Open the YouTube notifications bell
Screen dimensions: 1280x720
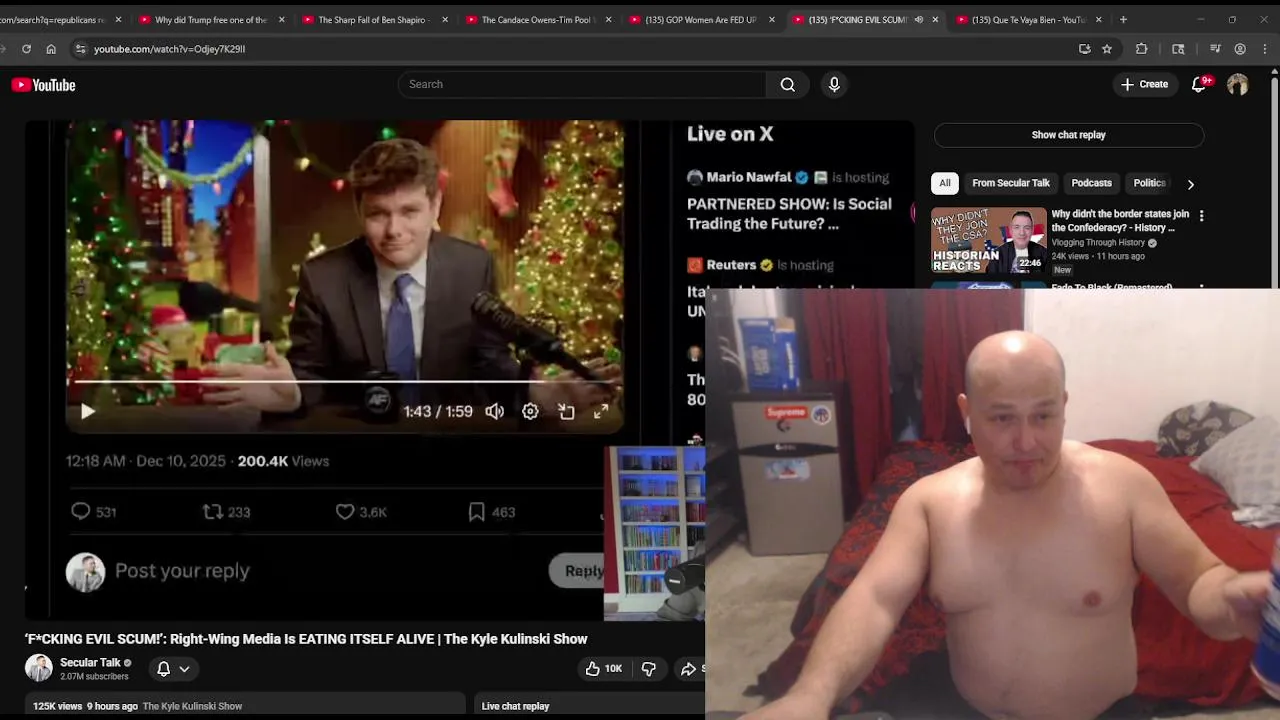tap(1199, 85)
